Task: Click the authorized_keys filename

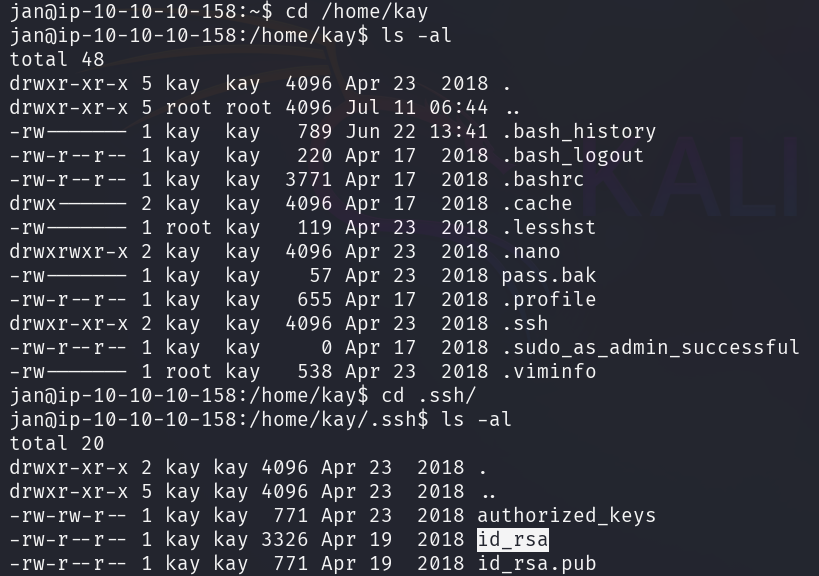Action: pyautogui.click(x=566, y=515)
